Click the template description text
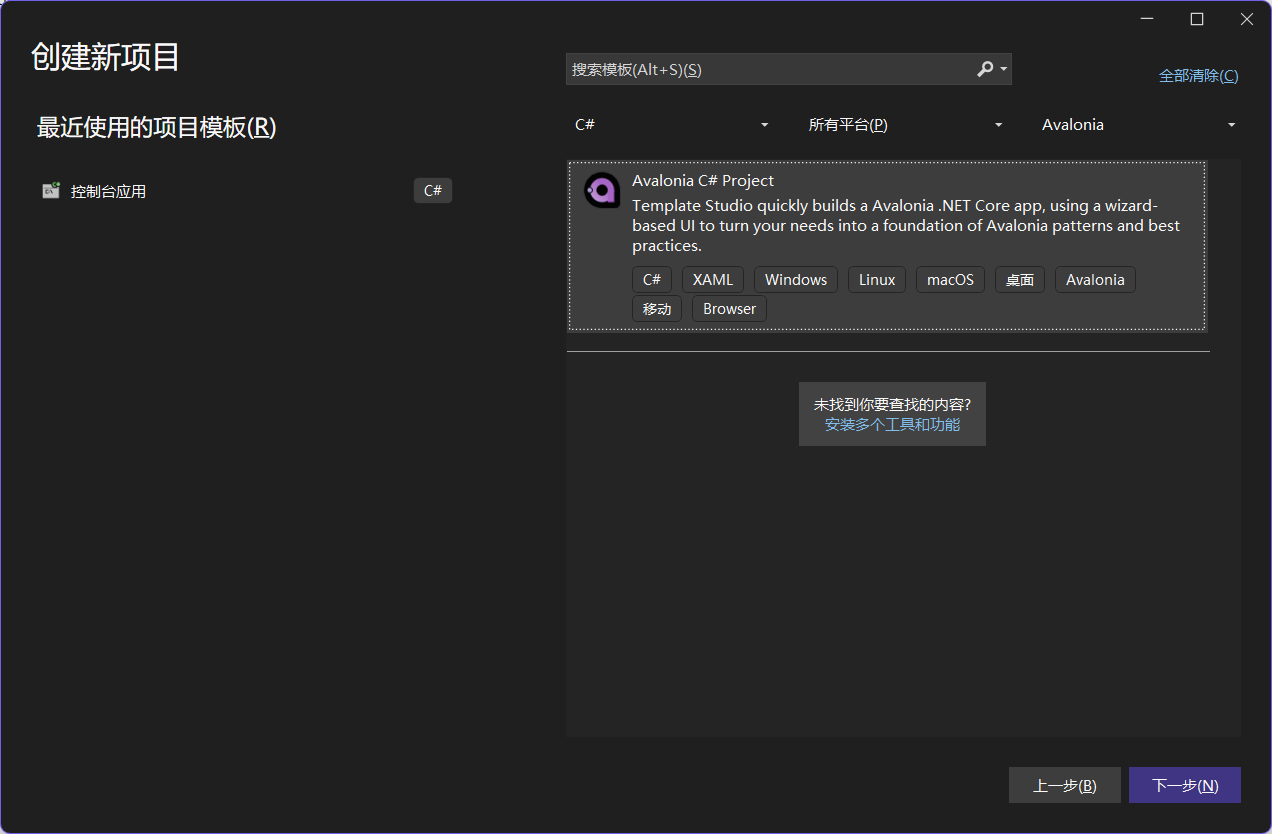Viewport: 1272px width, 834px height. coord(906,226)
